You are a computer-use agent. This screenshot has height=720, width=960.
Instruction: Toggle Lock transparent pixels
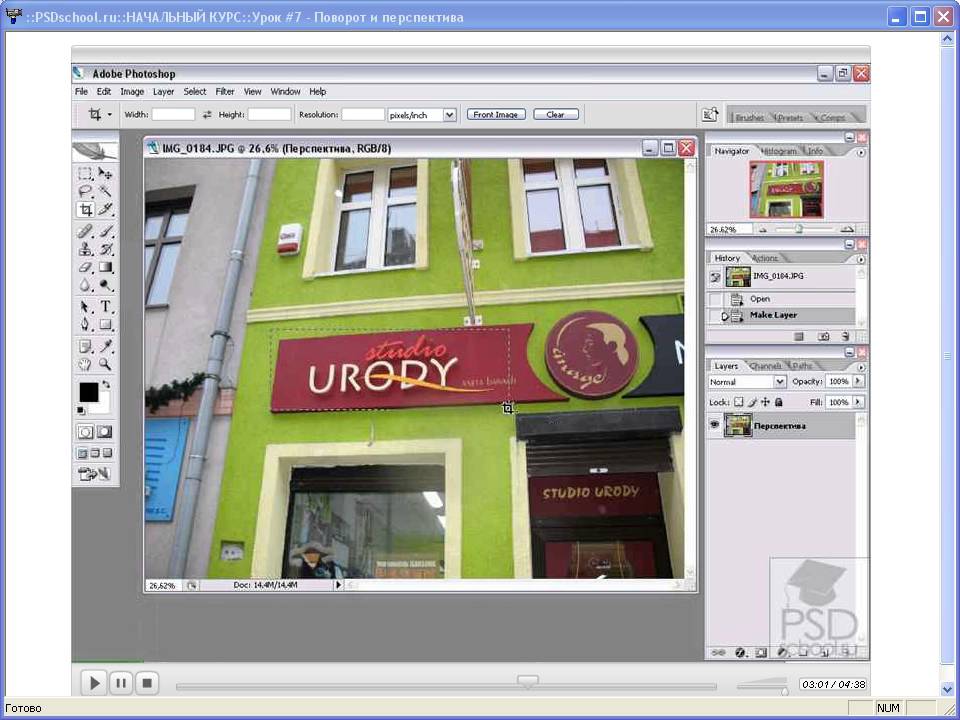point(739,402)
